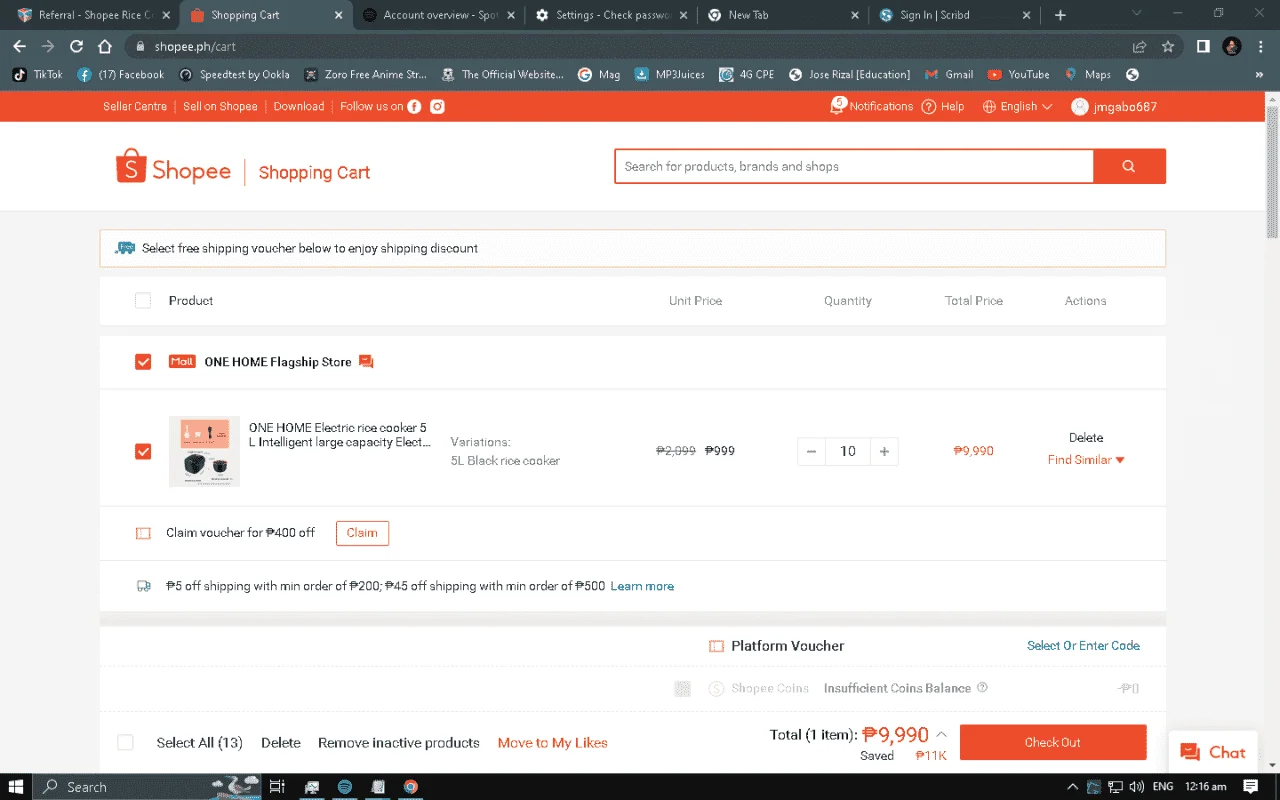Uncheck the rice cooker item checkbox

click(x=143, y=451)
